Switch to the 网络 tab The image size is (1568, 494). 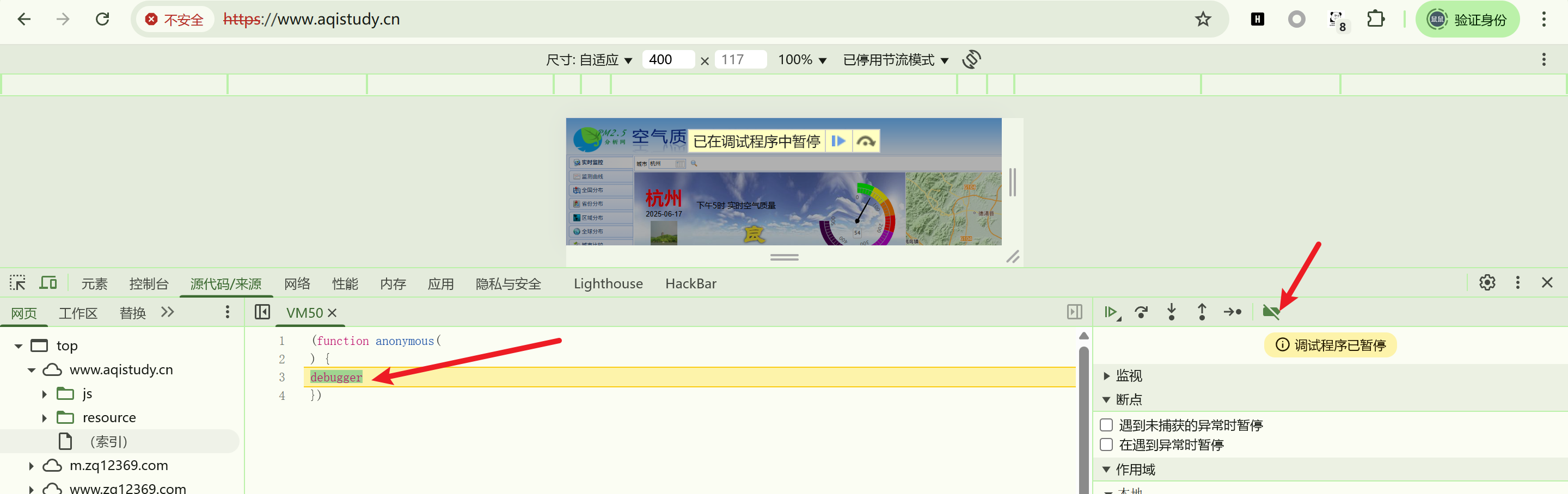(297, 283)
